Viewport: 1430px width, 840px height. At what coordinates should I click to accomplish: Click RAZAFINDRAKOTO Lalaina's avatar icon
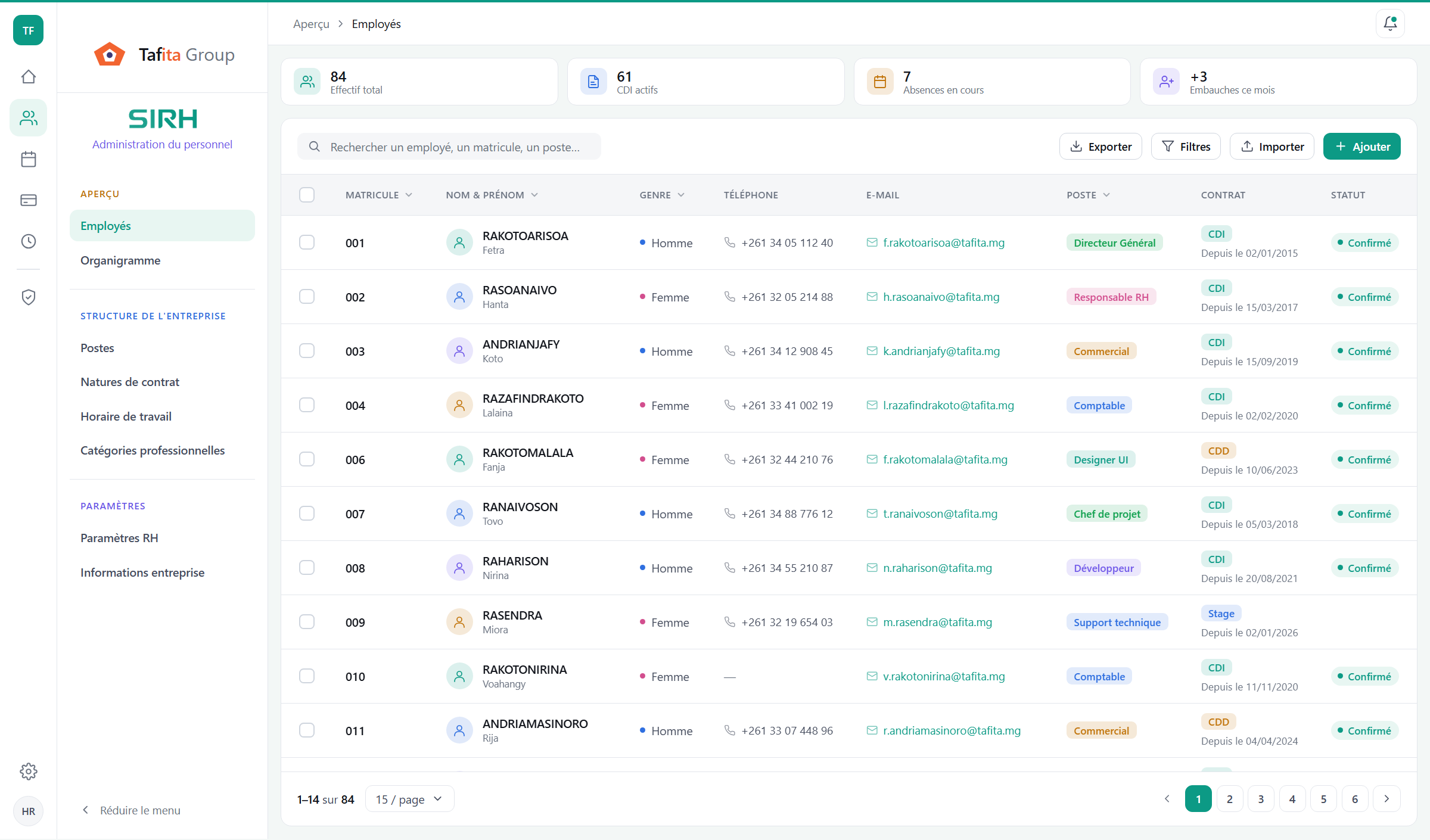pyautogui.click(x=459, y=405)
